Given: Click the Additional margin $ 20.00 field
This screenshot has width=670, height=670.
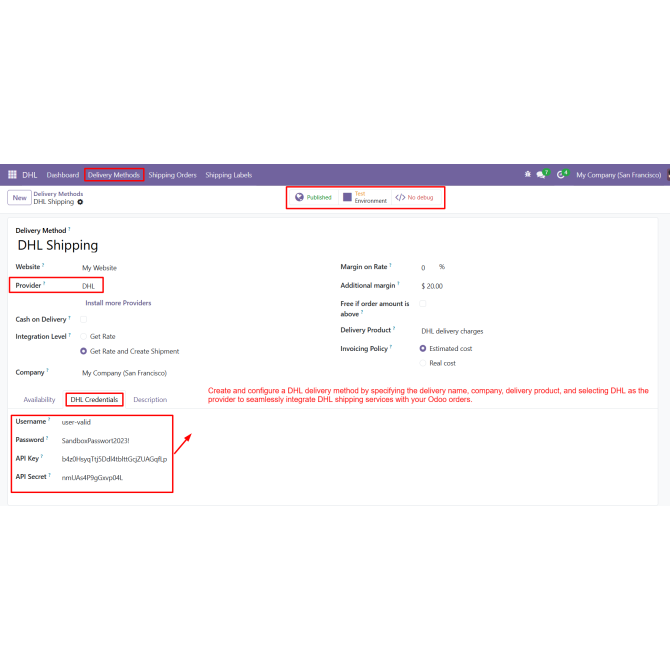Looking at the screenshot, I should tap(432, 286).
